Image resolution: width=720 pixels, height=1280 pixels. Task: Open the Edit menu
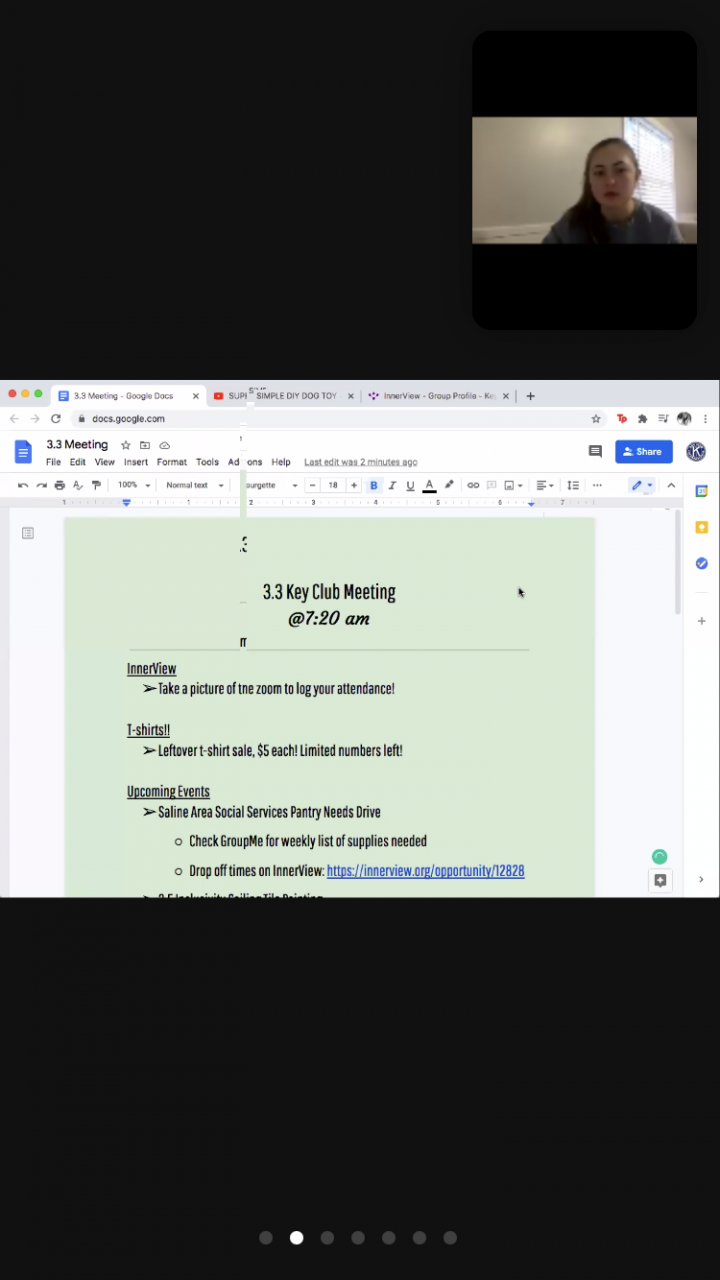(77, 462)
